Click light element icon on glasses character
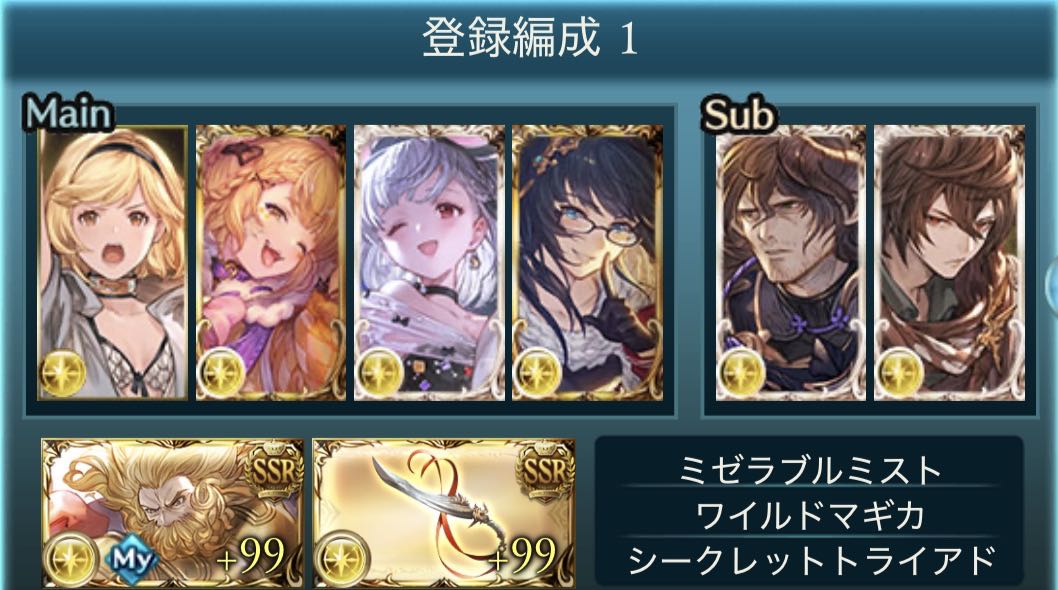 point(538,373)
